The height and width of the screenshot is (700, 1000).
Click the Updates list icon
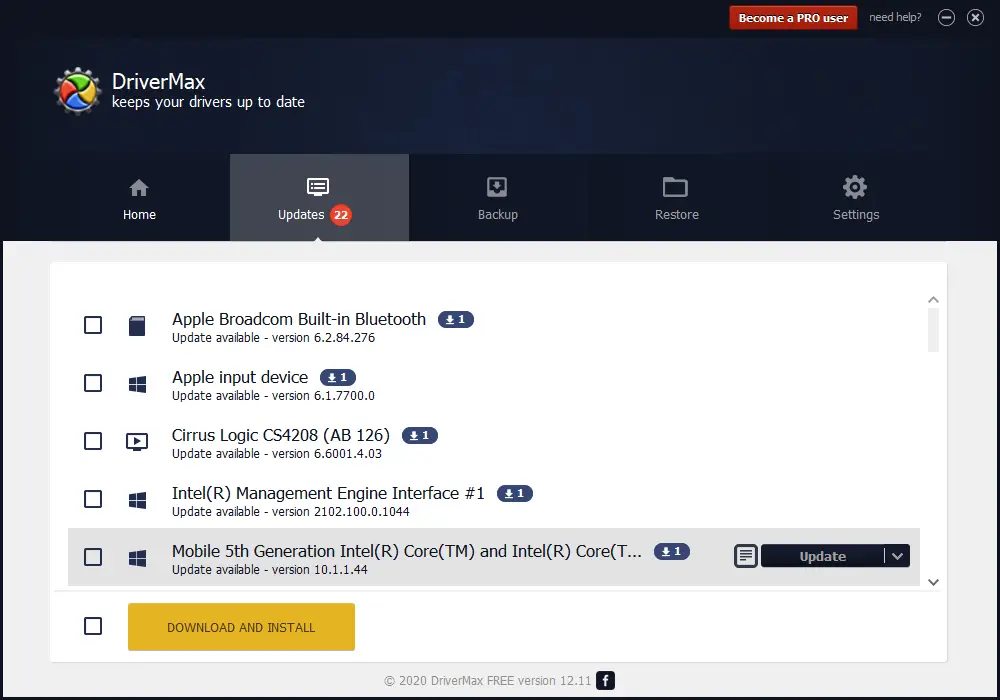[x=318, y=187]
